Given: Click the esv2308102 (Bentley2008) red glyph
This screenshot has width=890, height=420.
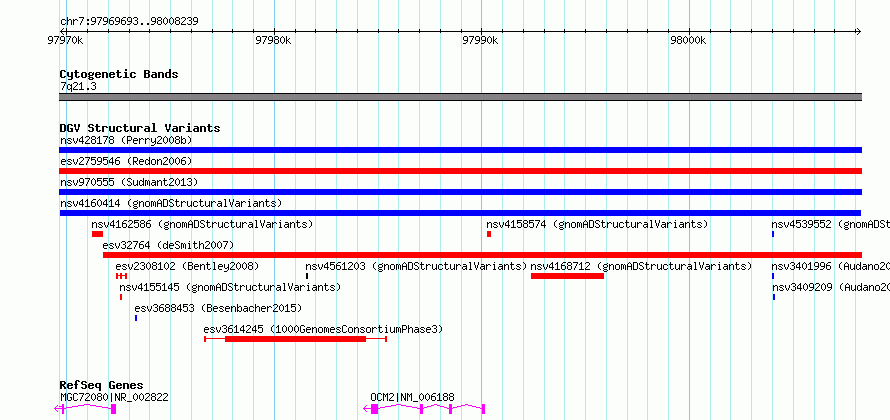Looking at the screenshot, I should pyautogui.click(x=121, y=276).
